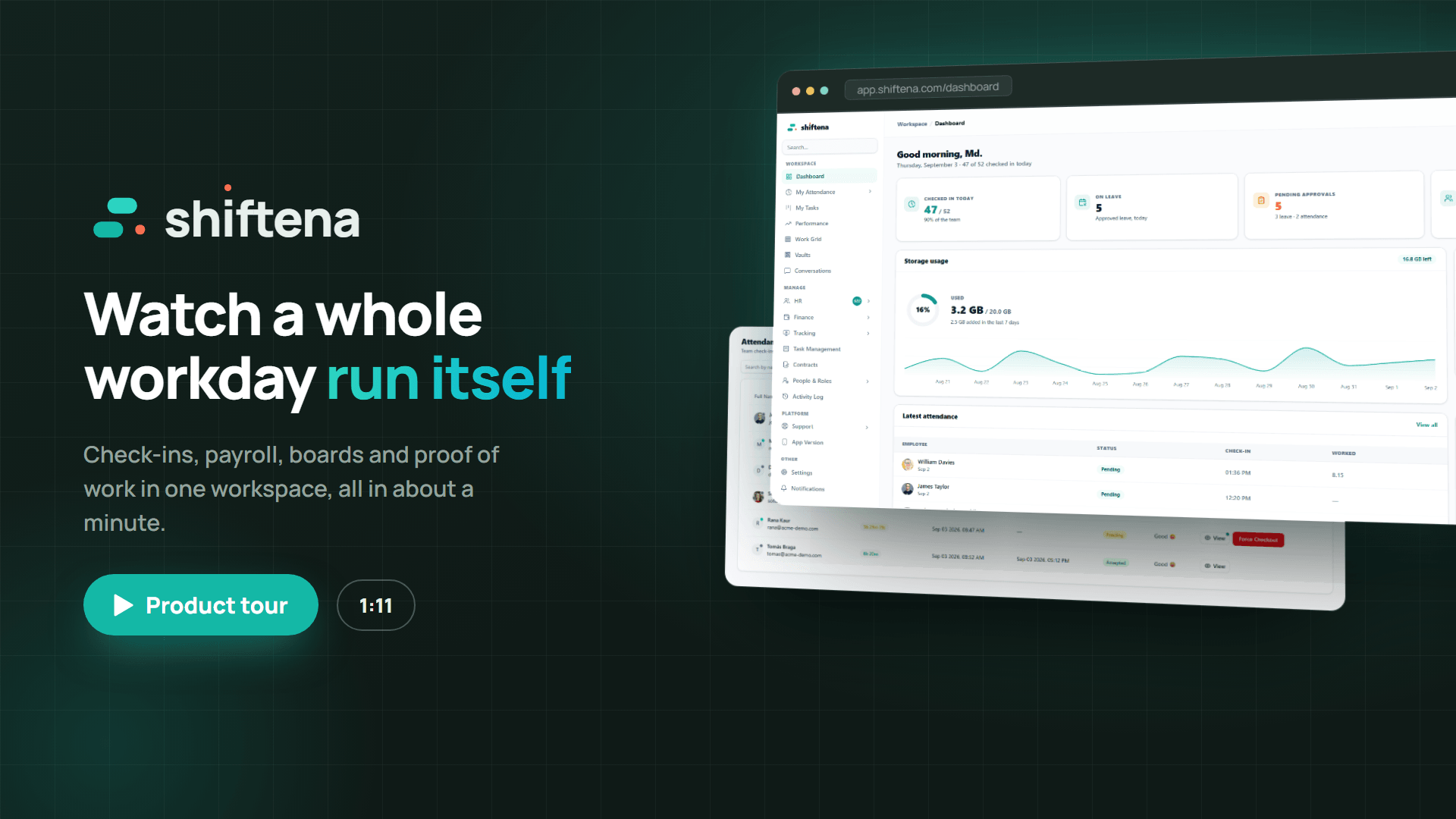1456x819 pixels.
Task: Click the HR people icon
Action: tap(787, 301)
